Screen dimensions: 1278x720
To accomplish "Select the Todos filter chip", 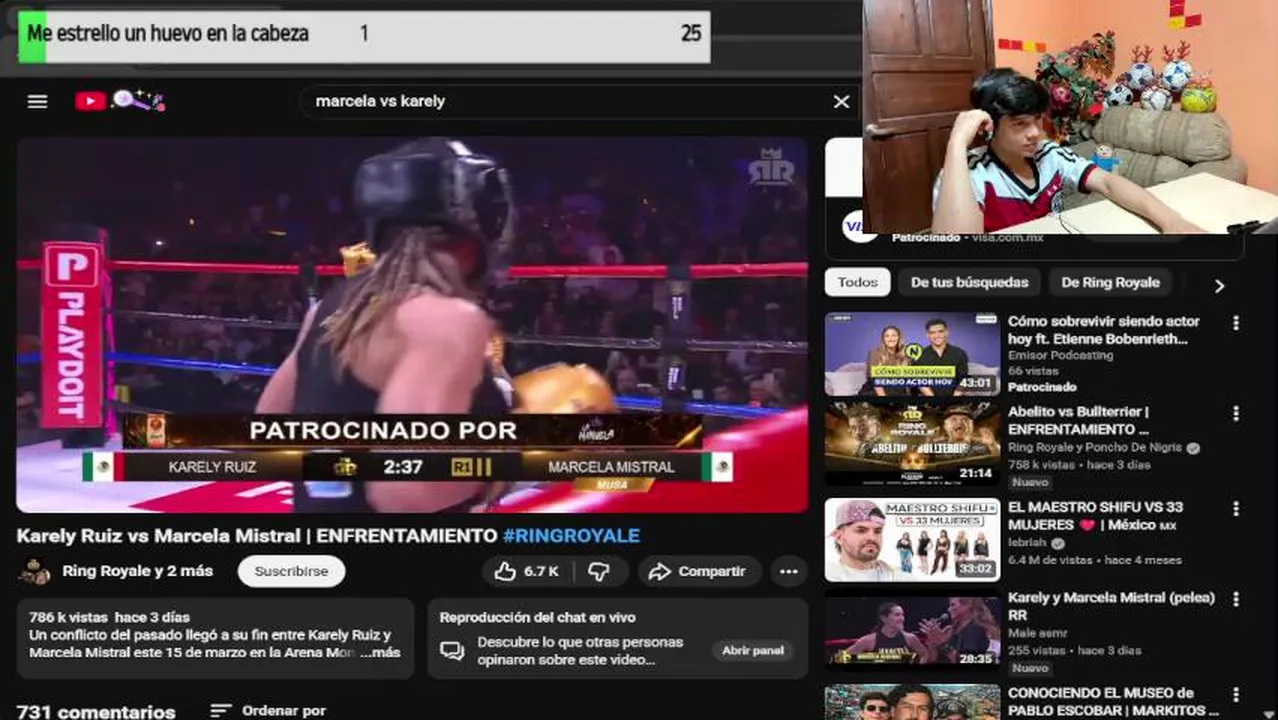I will pos(857,282).
